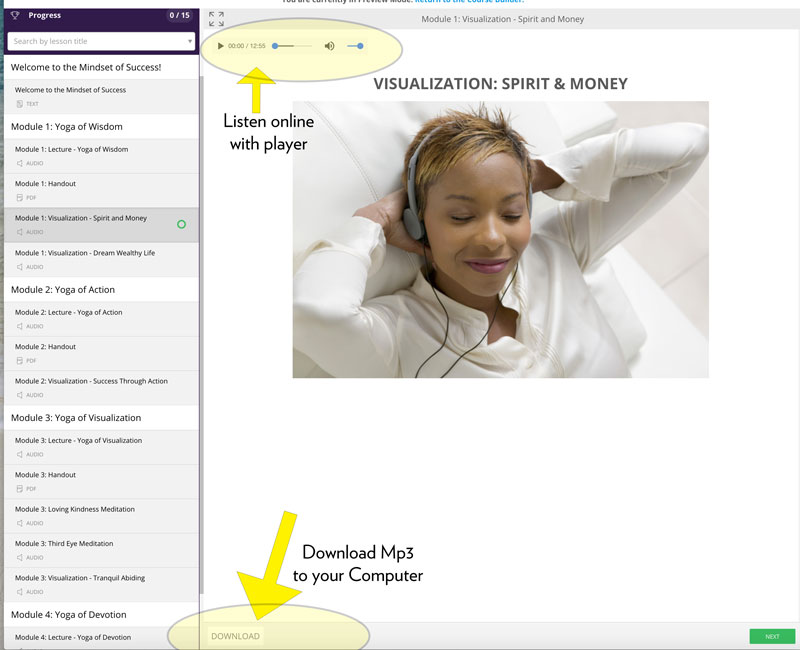
Task: Click the PDF icon under Module 3: Handout
Action: pos(20,489)
